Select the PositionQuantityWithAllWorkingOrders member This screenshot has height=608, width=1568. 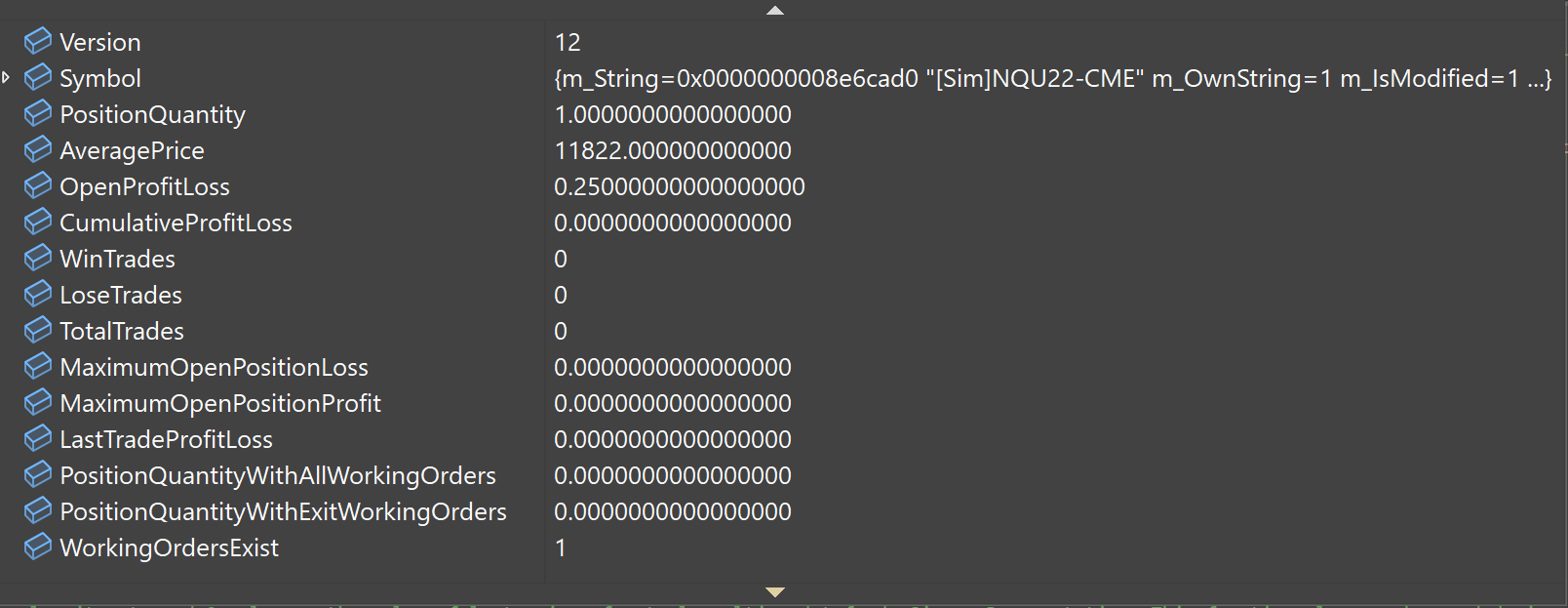coord(278,475)
